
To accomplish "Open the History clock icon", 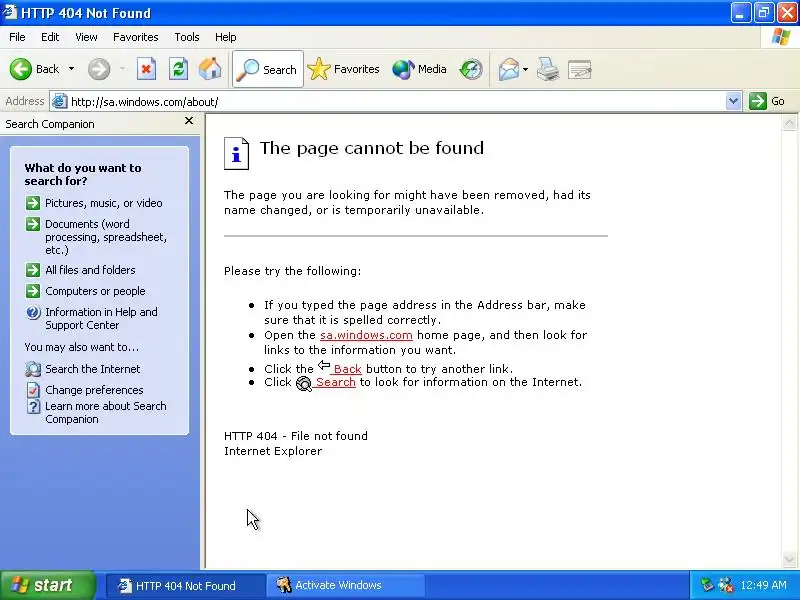I will click(470, 69).
